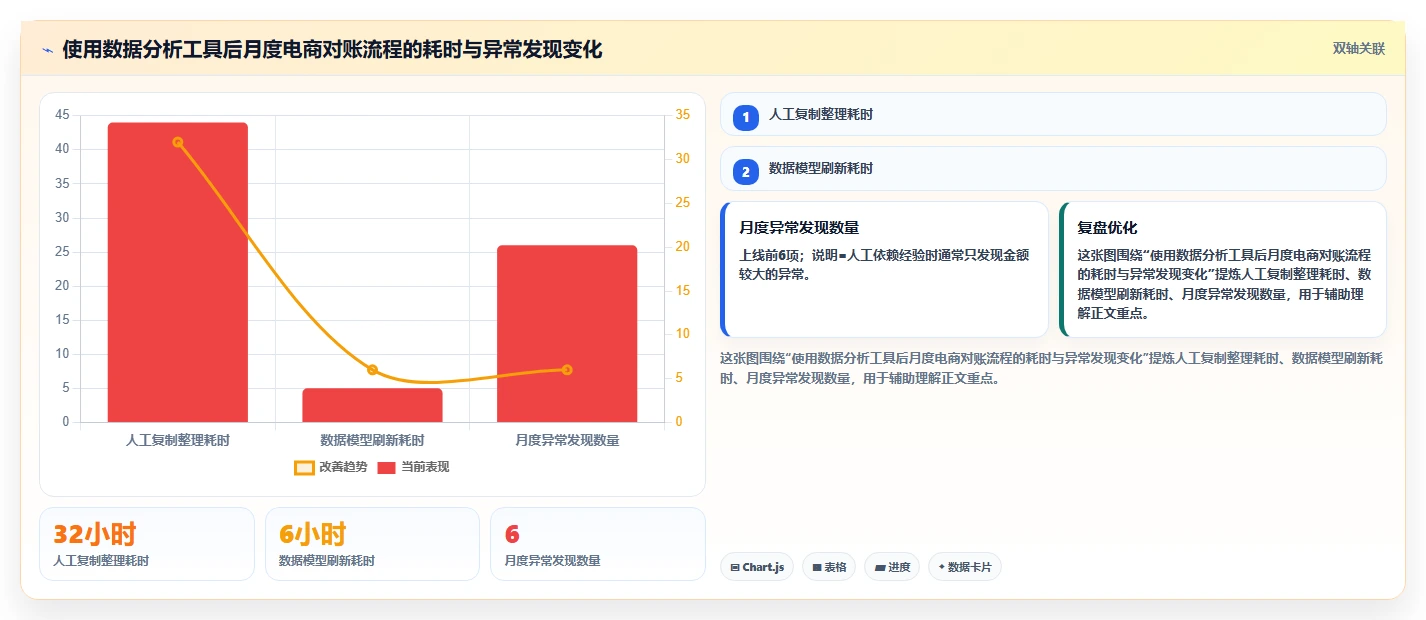This screenshot has height=620, width=1426.
Task: Click the x-axis label 人工复制整理耗时
Action: pos(178,440)
